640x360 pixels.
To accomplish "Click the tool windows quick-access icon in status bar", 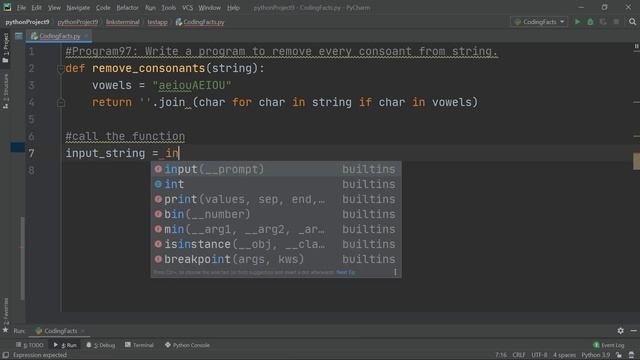I will click(5, 355).
